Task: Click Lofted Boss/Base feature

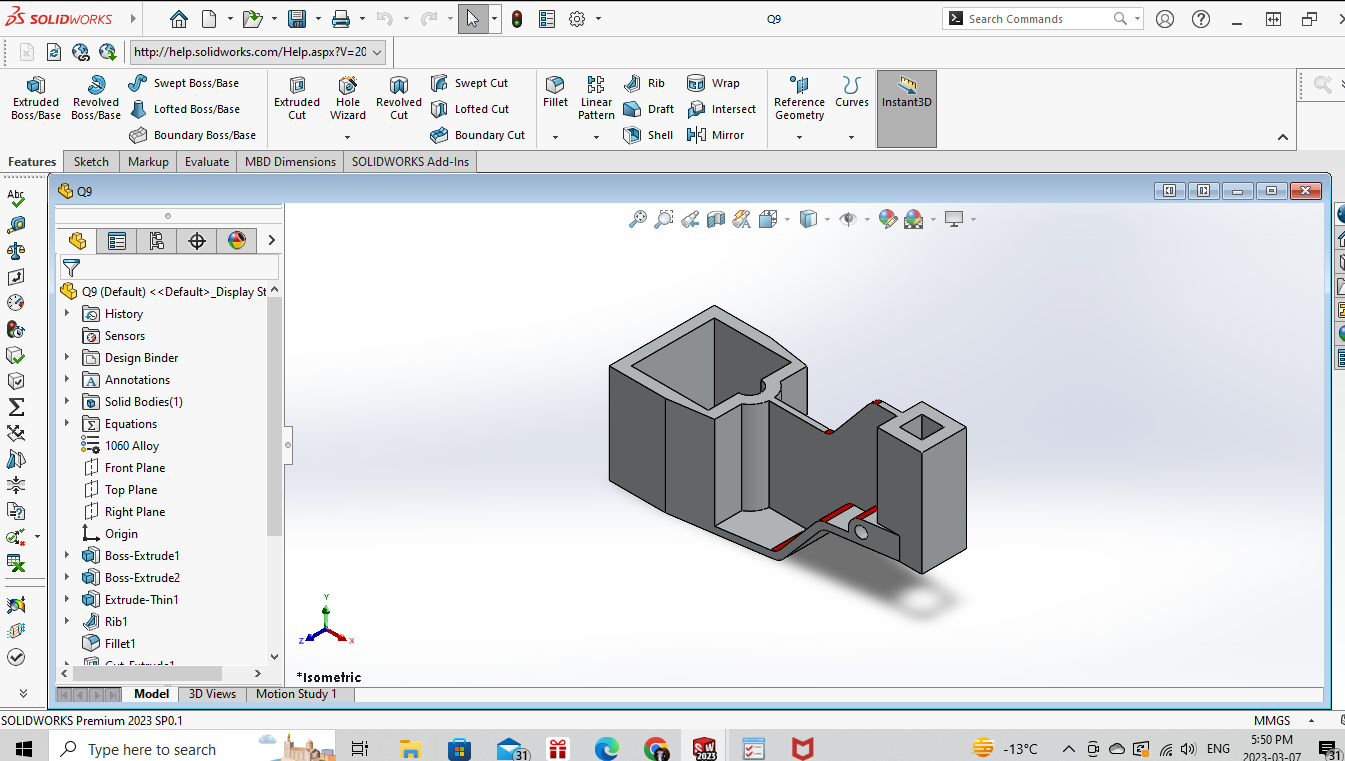Action: click(x=185, y=109)
